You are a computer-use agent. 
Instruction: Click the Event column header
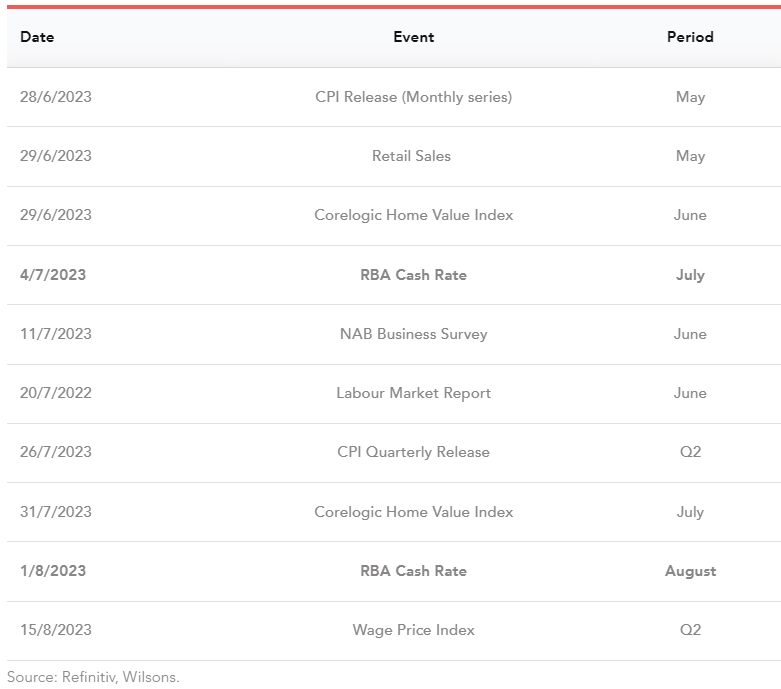[x=413, y=37]
